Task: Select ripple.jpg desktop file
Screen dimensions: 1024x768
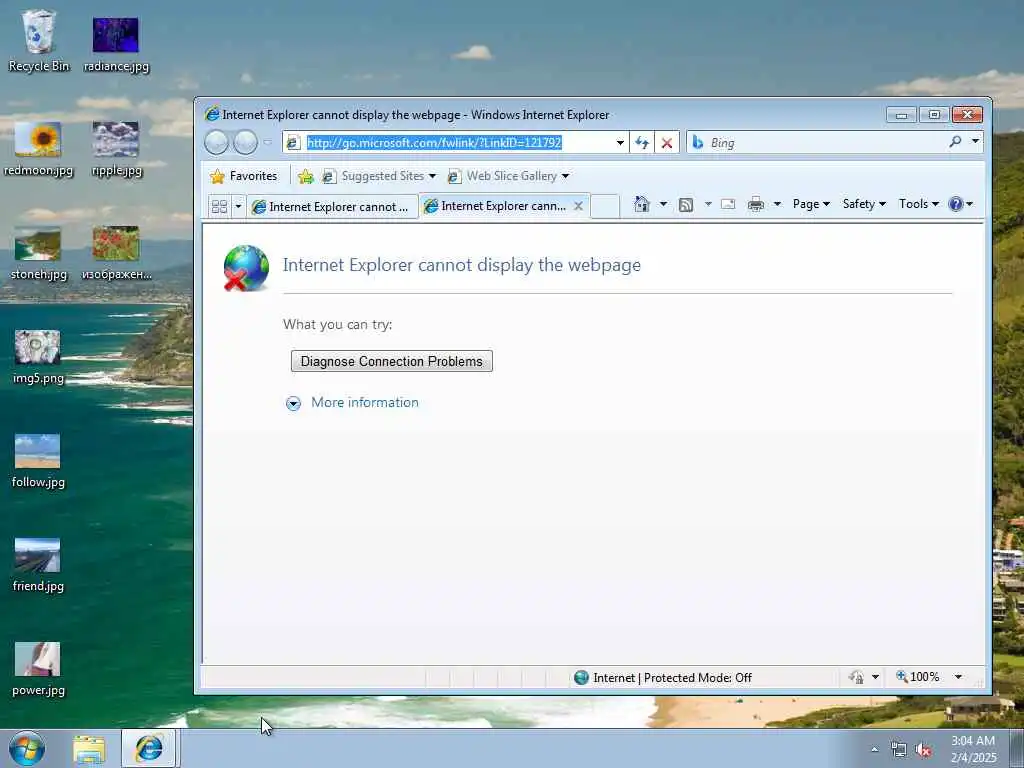Action: point(117,149)
